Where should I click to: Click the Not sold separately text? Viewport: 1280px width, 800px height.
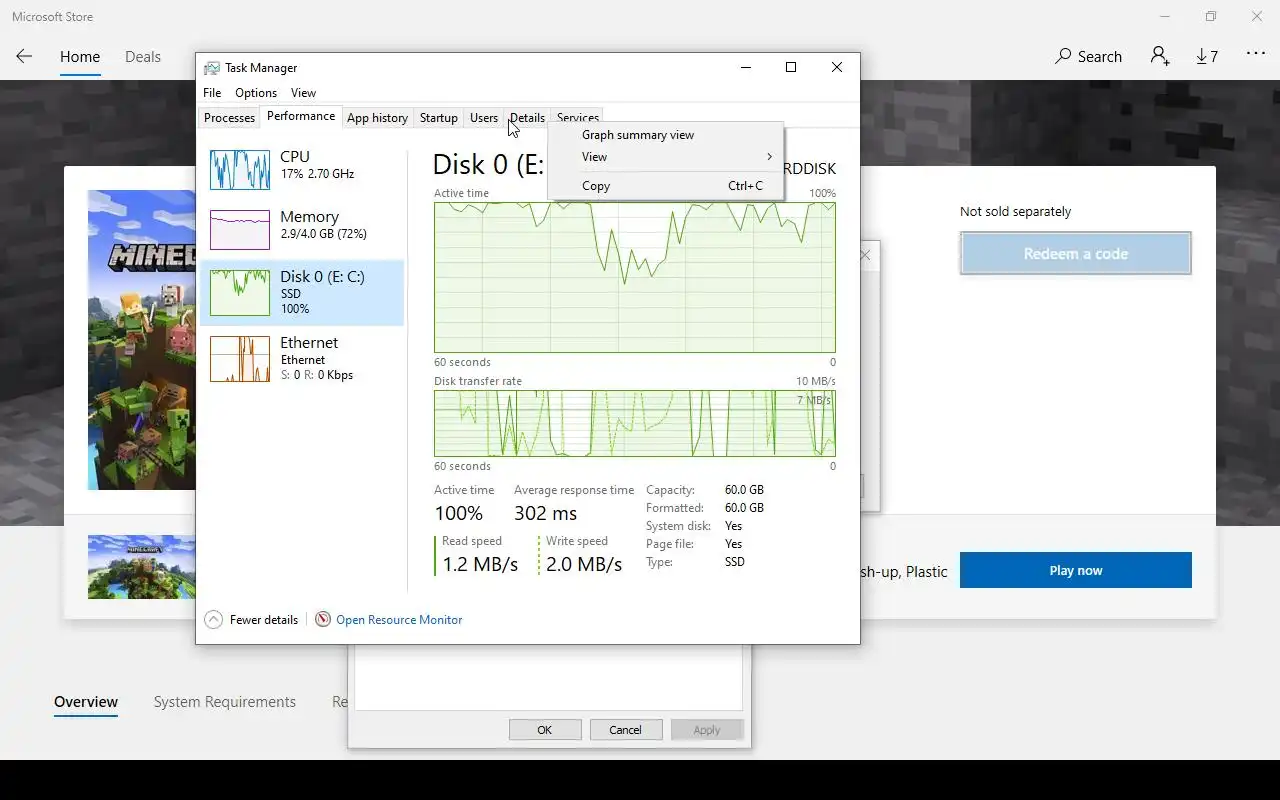click(1015, 212)
